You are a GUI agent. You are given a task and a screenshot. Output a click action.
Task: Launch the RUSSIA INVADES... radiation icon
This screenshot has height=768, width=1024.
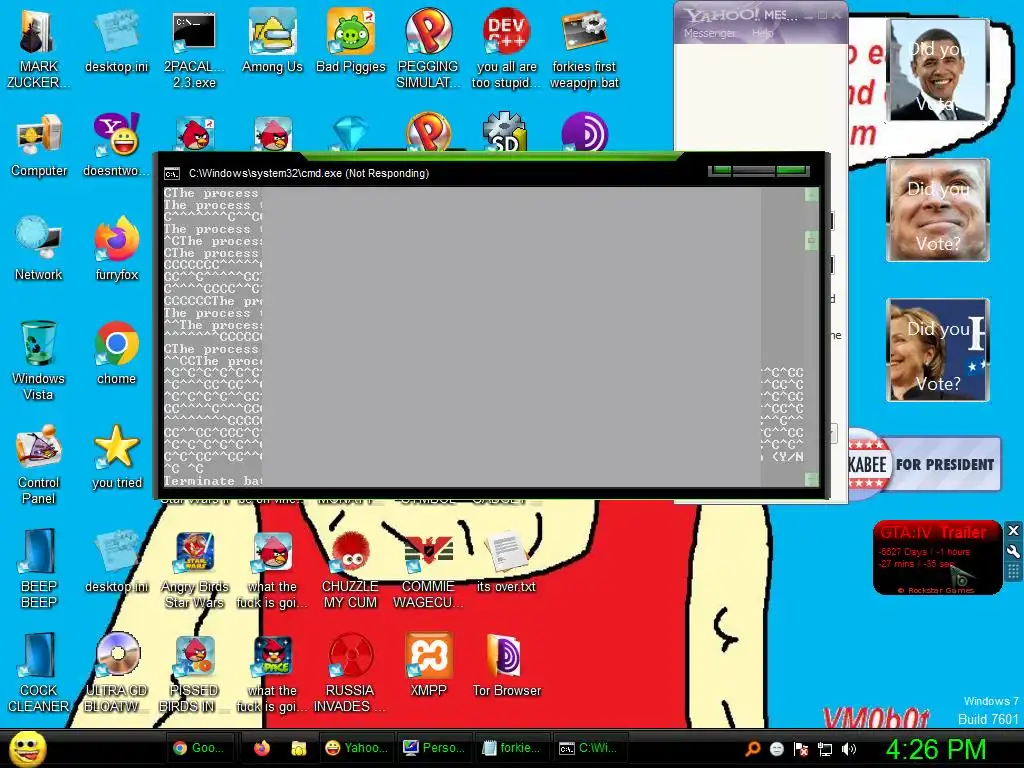pos(350,673)
